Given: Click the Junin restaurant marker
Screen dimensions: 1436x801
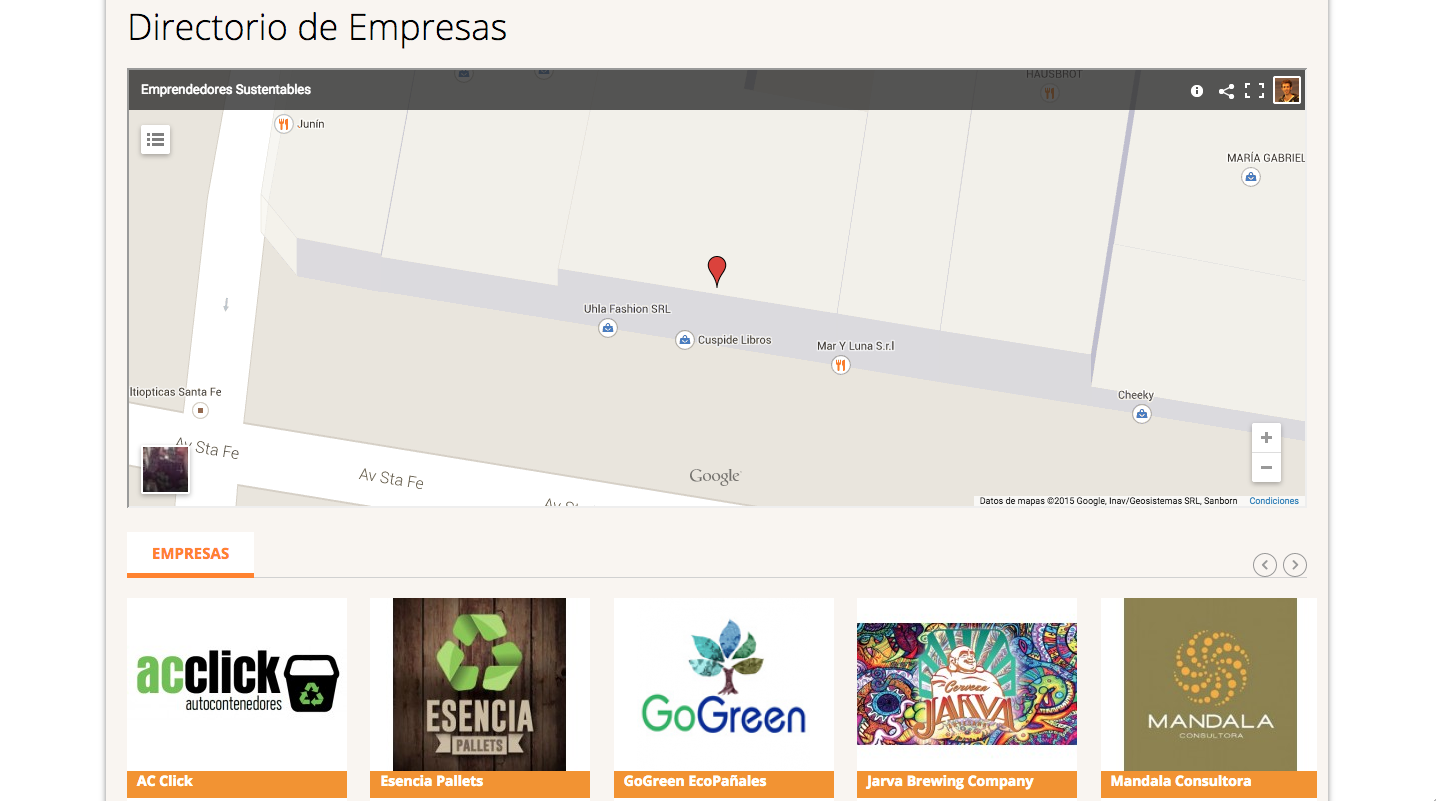Looking at the screenshot, I should [x=284, y=124].
